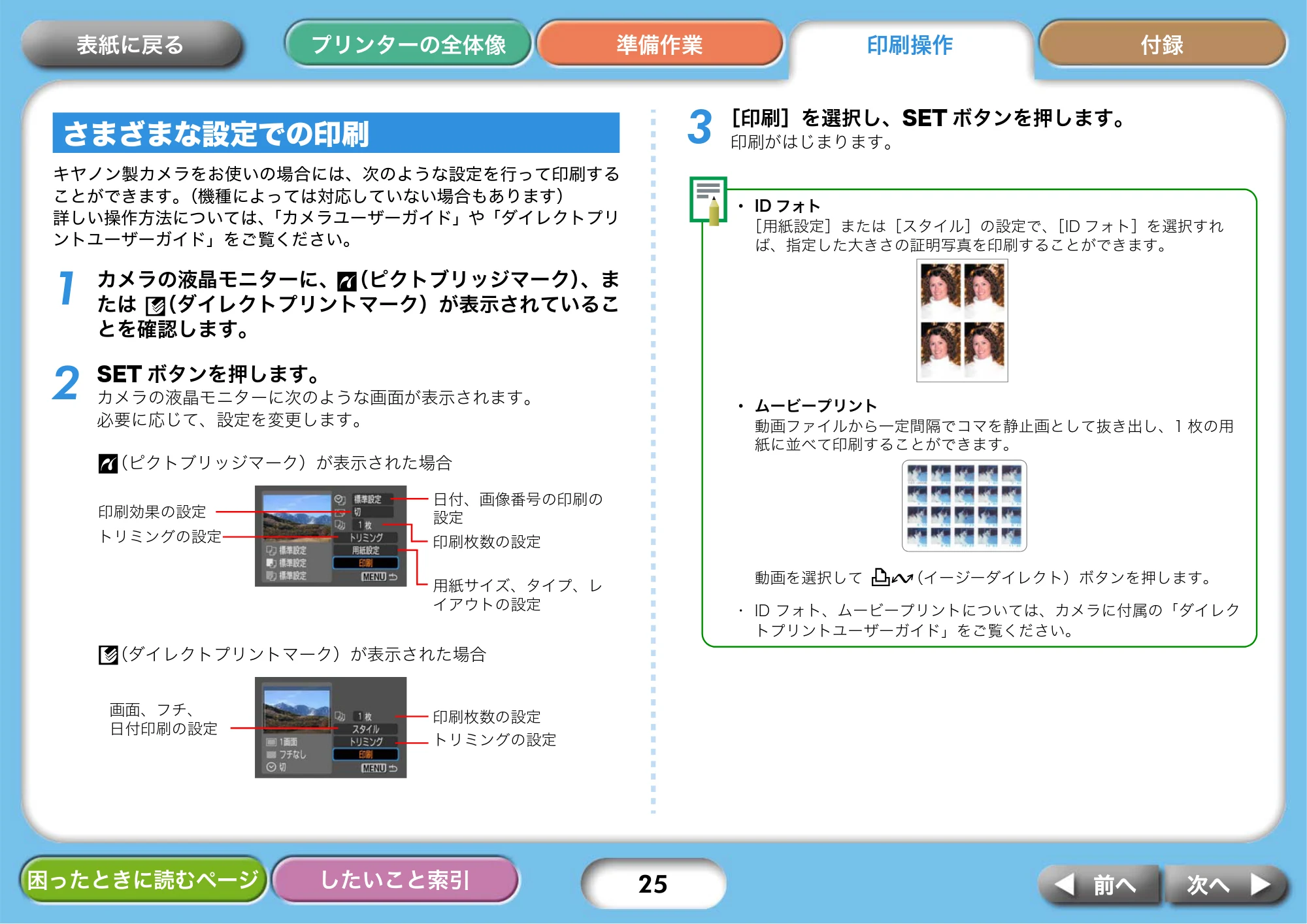Viewport: 1307px width, 924px height.
Task: Open the 付録 tab
Action: pyautogui.click(x=1162, y=44)
